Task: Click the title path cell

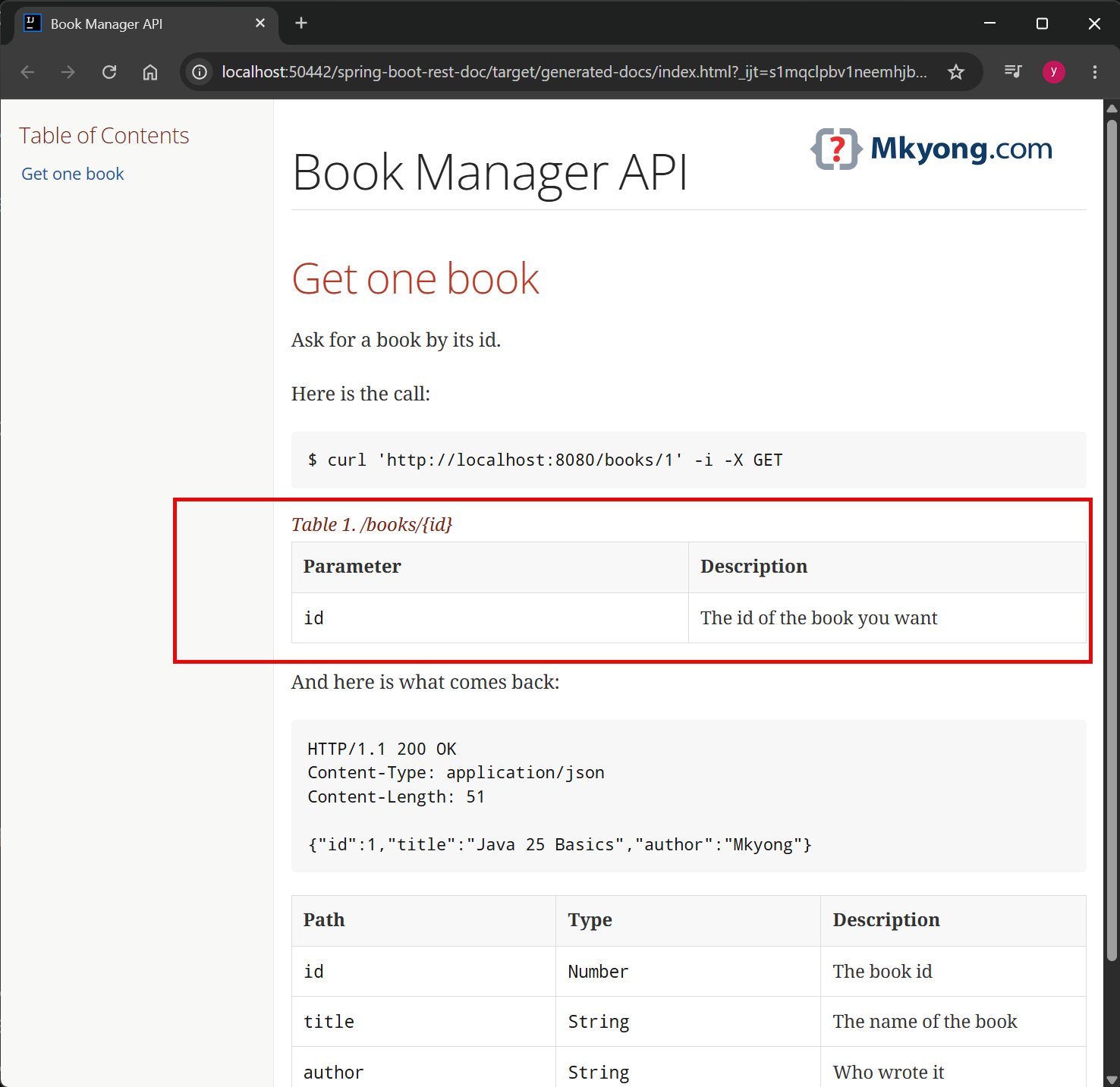Action: [424, 1021]
